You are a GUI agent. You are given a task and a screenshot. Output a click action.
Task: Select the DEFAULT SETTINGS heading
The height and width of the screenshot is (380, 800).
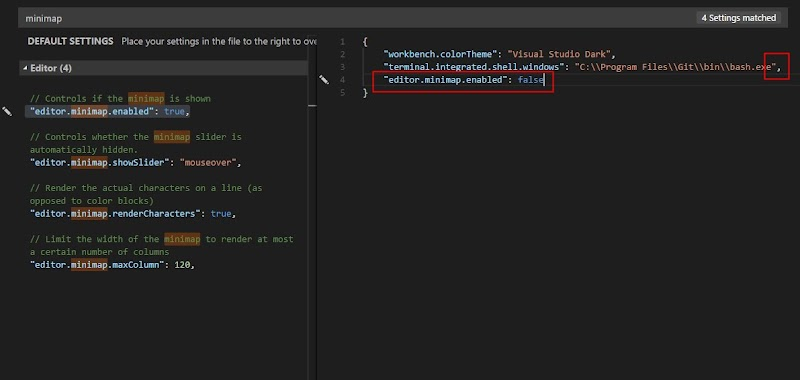tap(70, 41)
